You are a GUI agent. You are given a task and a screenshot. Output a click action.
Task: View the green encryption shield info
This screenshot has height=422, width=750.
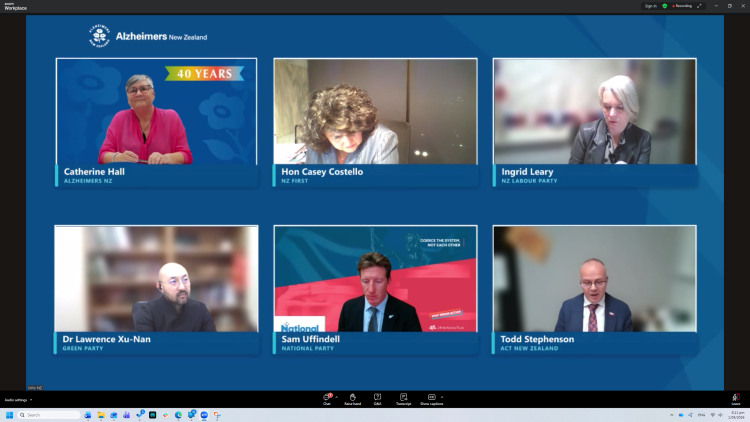tap(664, 6)
